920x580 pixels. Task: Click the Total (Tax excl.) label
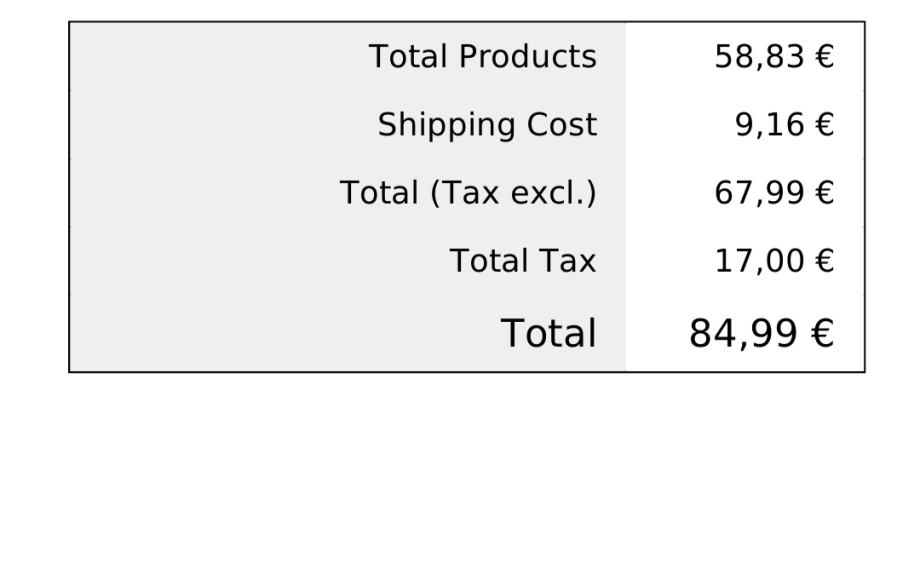click(468, 192)
